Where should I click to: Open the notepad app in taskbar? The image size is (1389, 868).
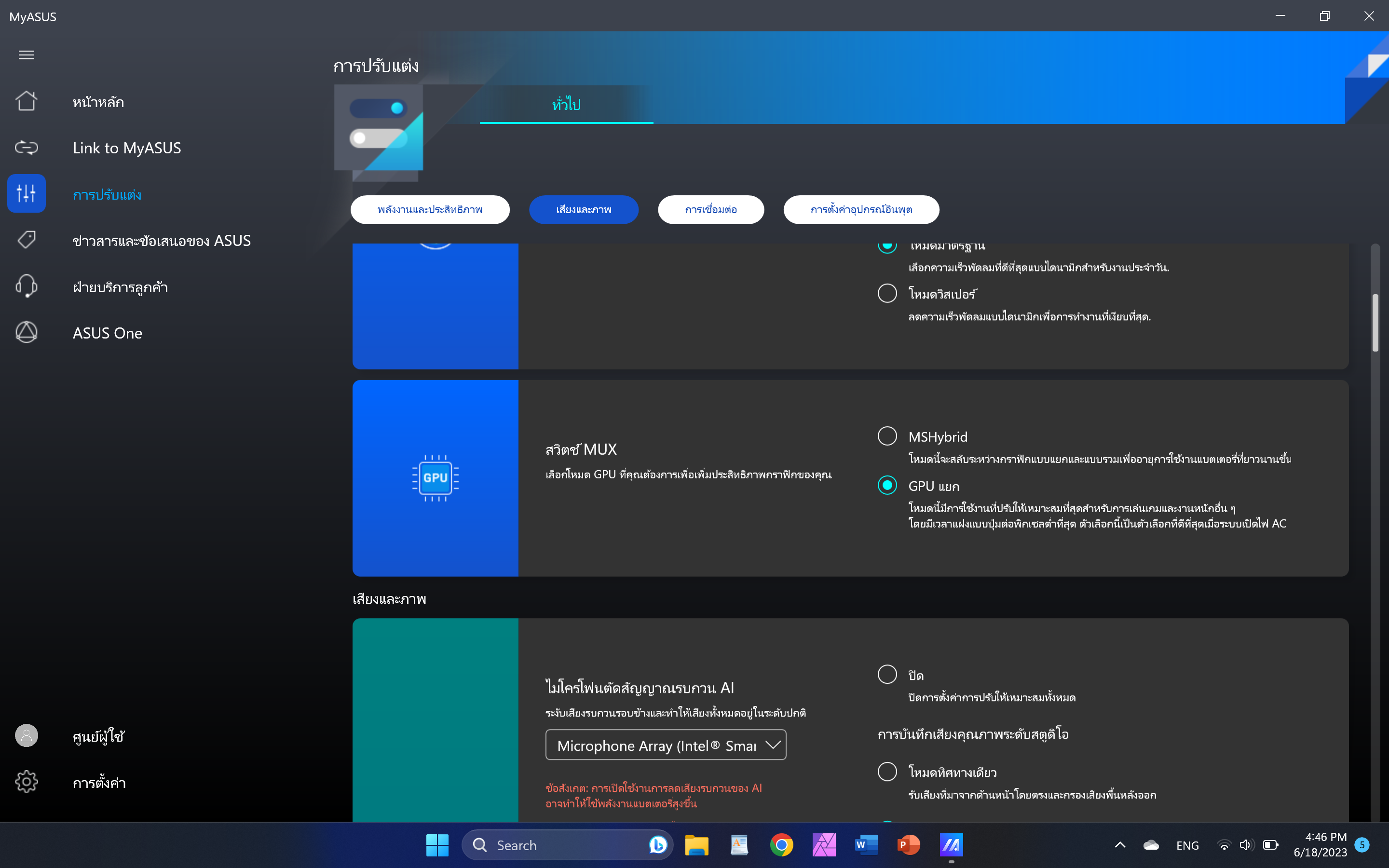739,845
